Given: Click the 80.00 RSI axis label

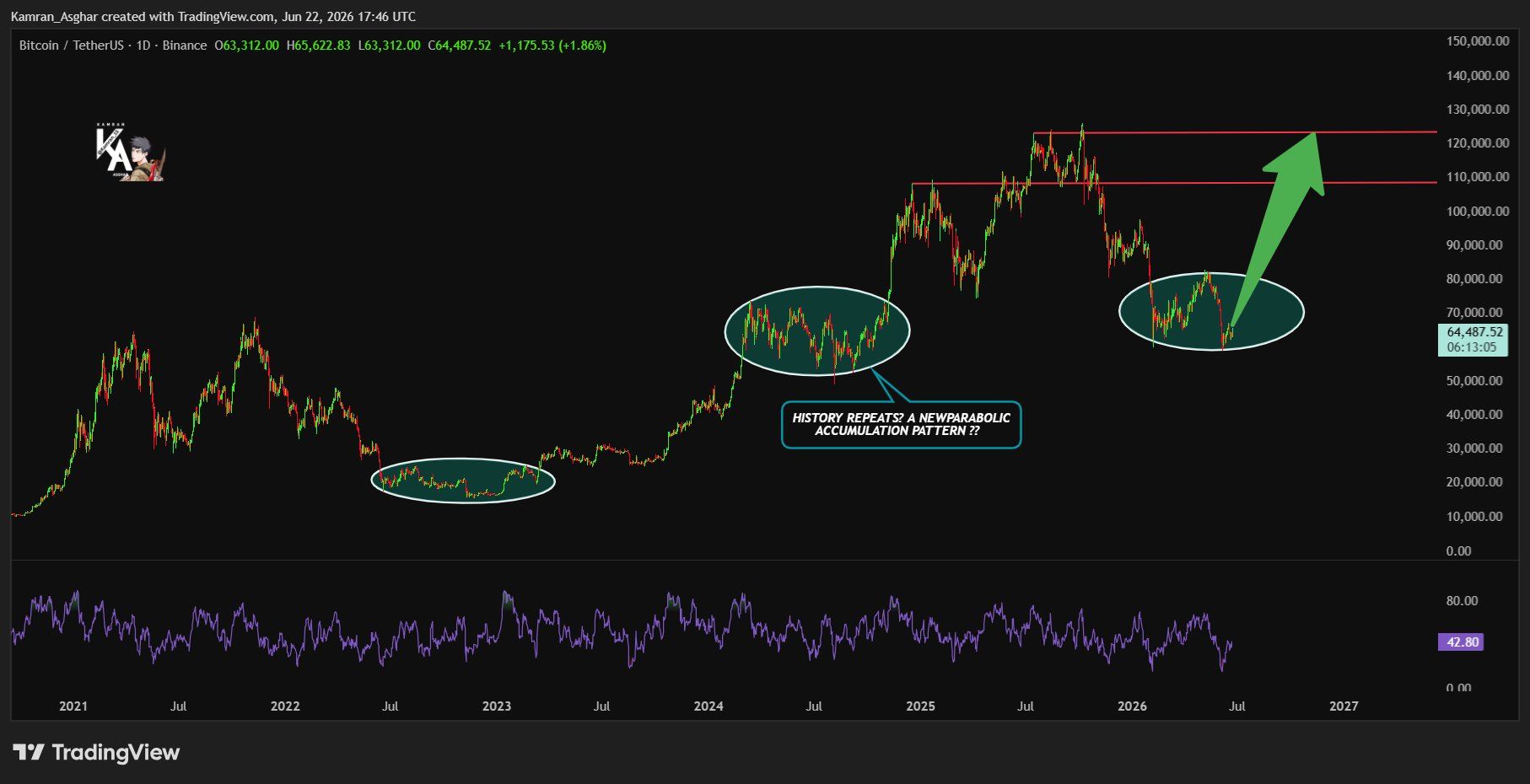Looking at the screenshot, I should (1462, 601).
